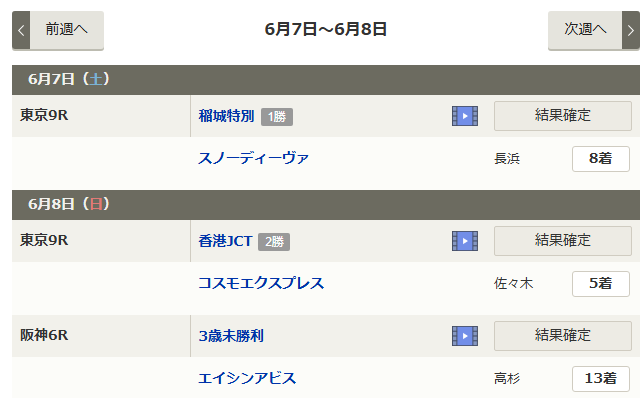Play the 3歳未勝利 race video
The height and width of the screenshot is (398, 643).
(x=465, y=336)
